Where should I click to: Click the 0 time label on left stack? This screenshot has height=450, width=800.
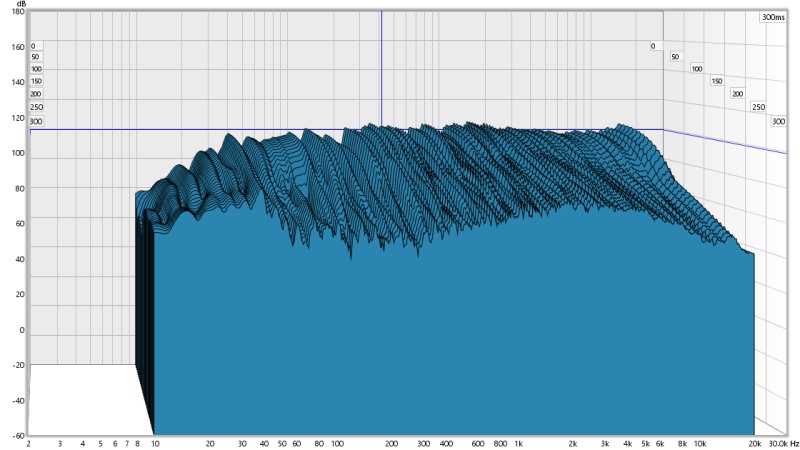coord(33,46)
